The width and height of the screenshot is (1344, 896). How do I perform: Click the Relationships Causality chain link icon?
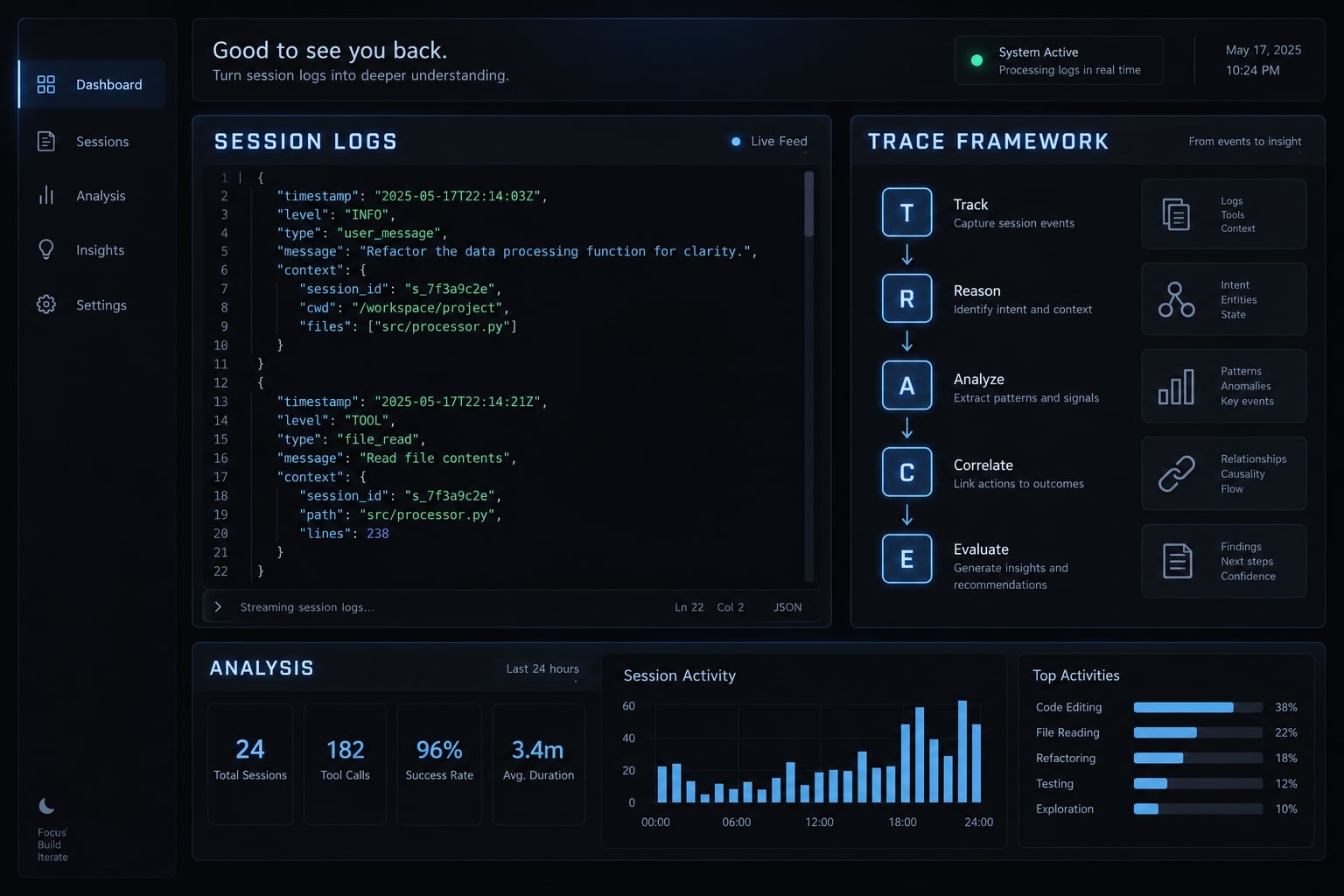point(1177,473)
